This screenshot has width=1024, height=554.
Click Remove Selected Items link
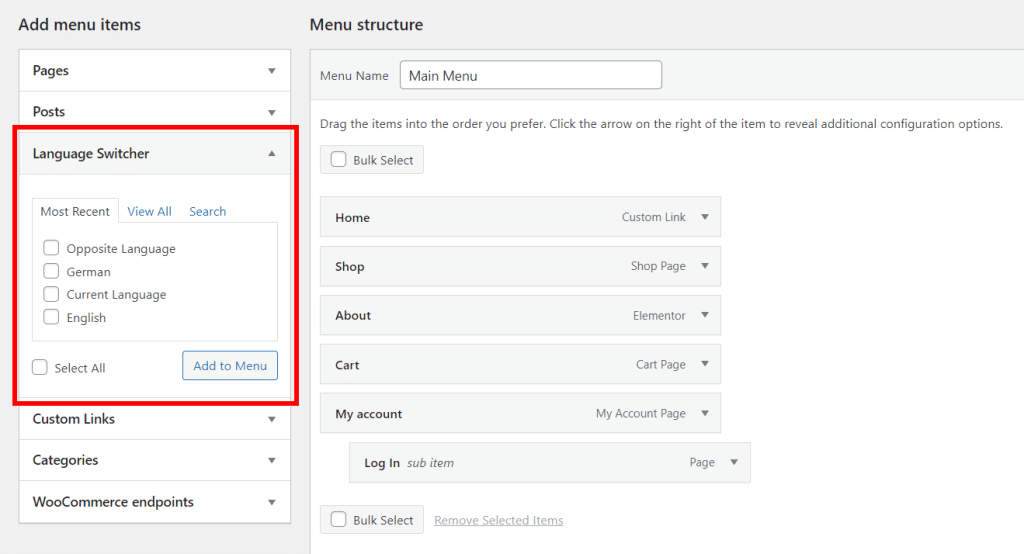498,520
